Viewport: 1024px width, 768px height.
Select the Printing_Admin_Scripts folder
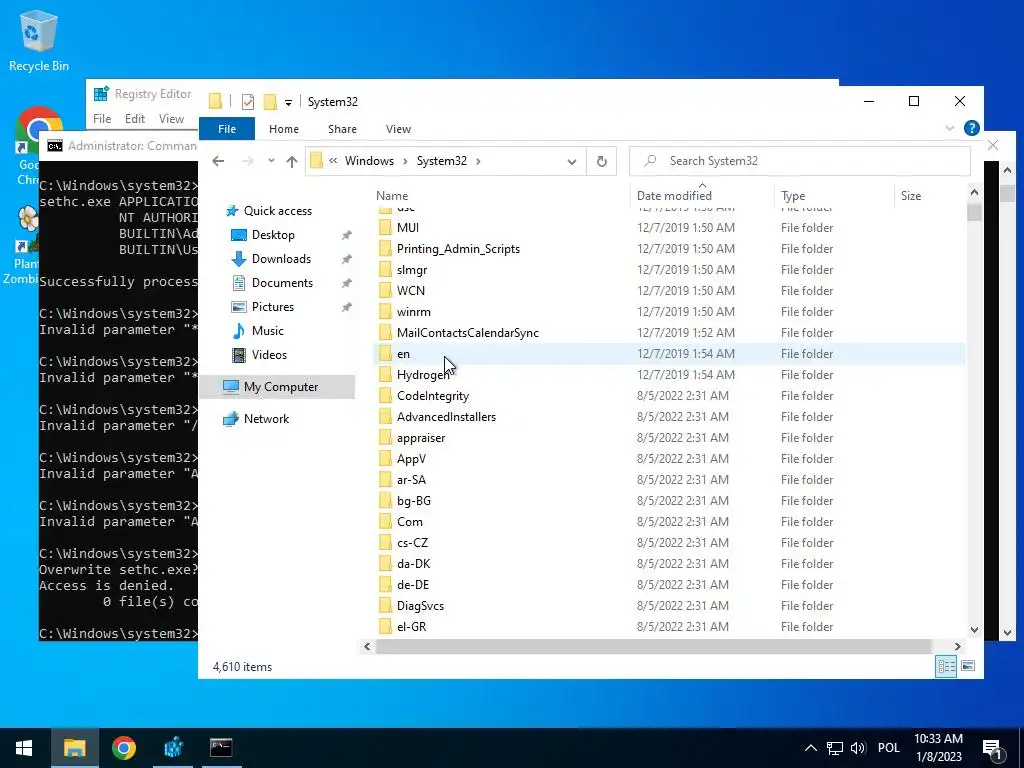pos(458,249)
